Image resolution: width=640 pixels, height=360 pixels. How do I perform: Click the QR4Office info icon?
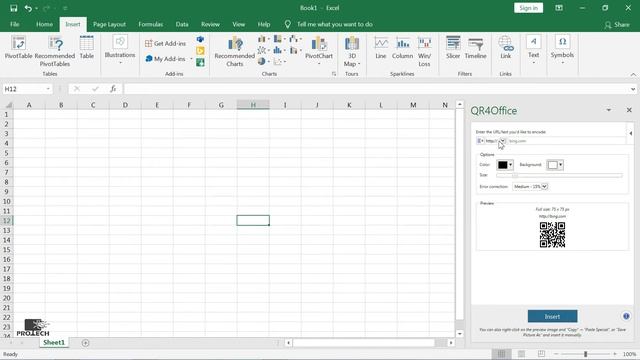(626, 316)
